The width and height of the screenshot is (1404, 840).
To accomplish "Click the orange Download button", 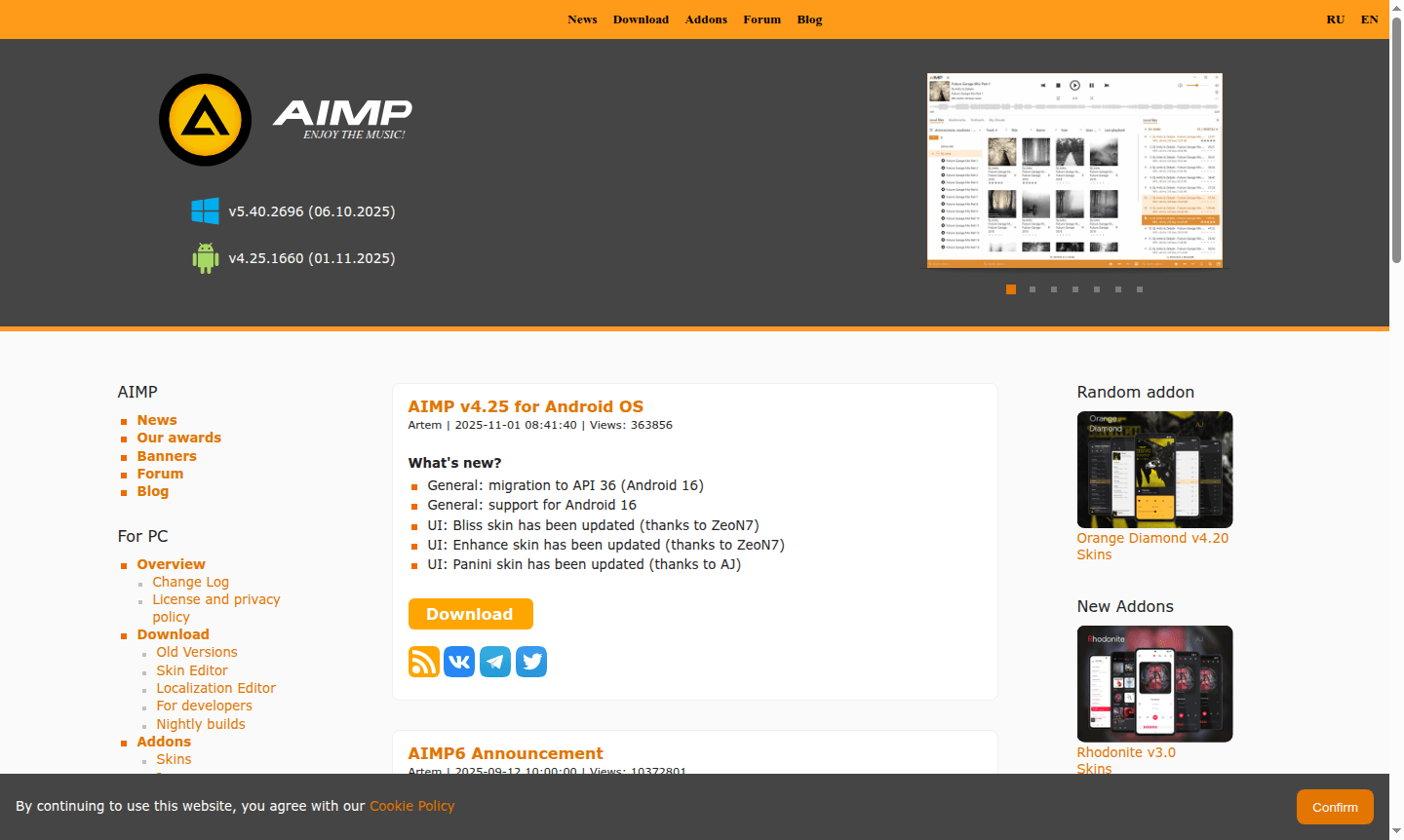I will click(x=470, y=614).
